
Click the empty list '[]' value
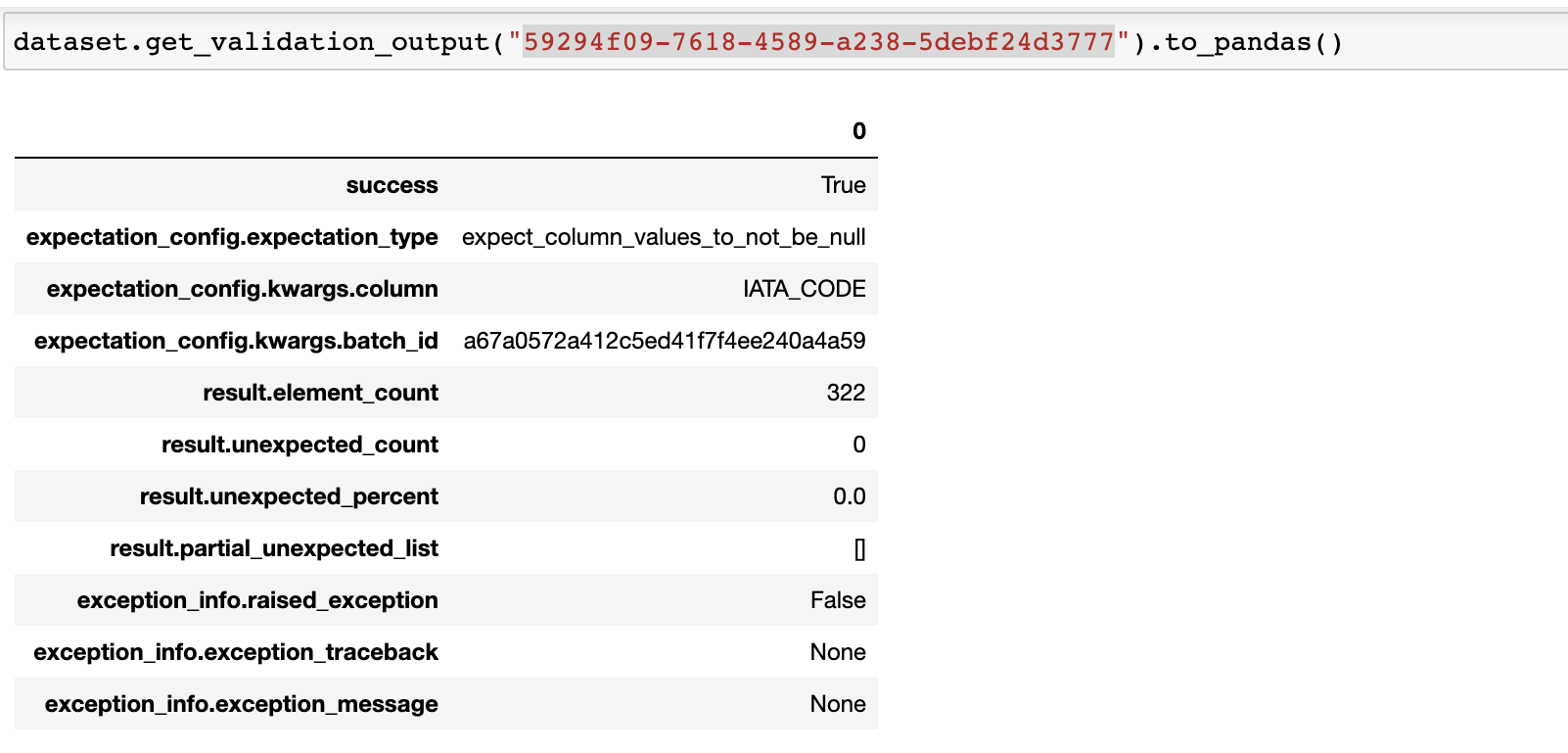859,549
